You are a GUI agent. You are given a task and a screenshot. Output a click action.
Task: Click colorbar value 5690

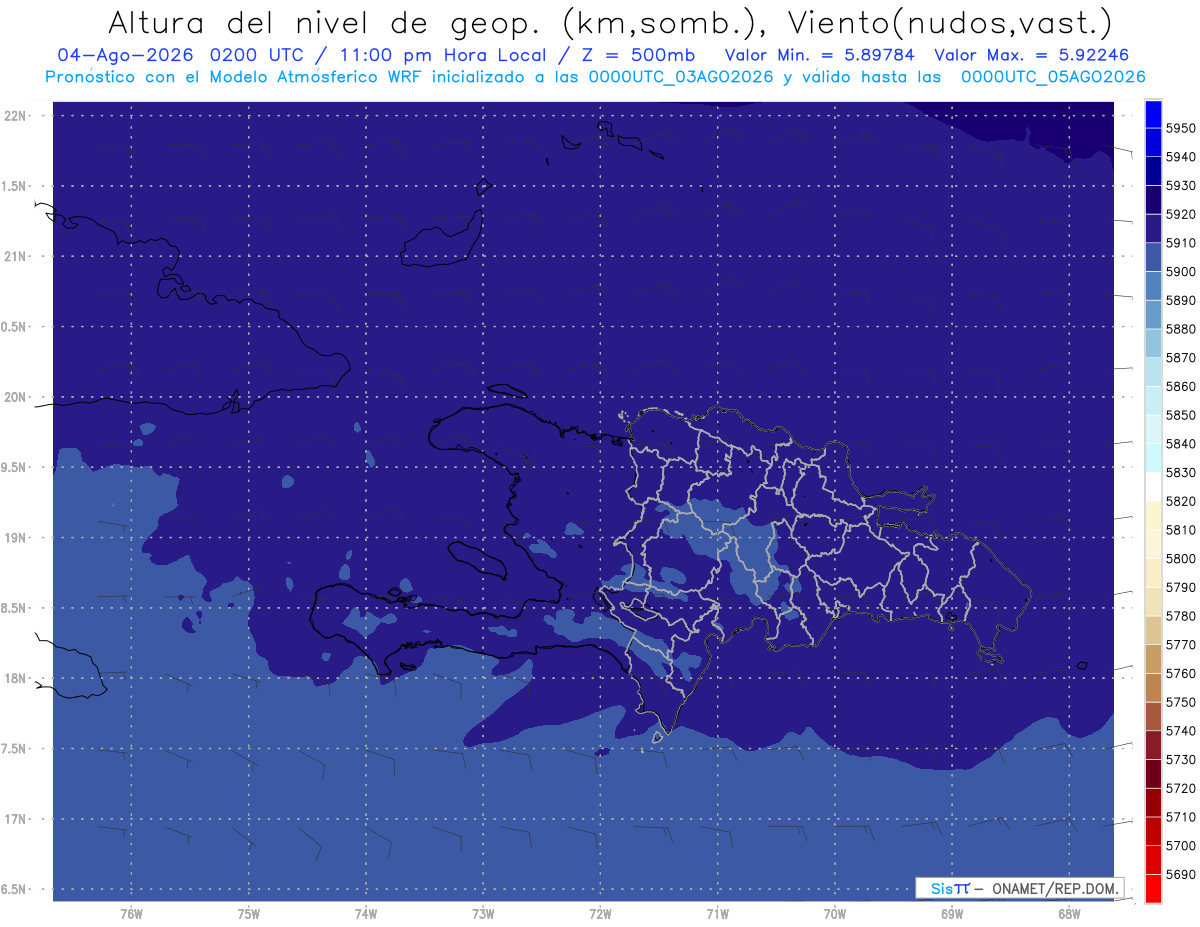pyautogui.click(x=1181, y=874)
